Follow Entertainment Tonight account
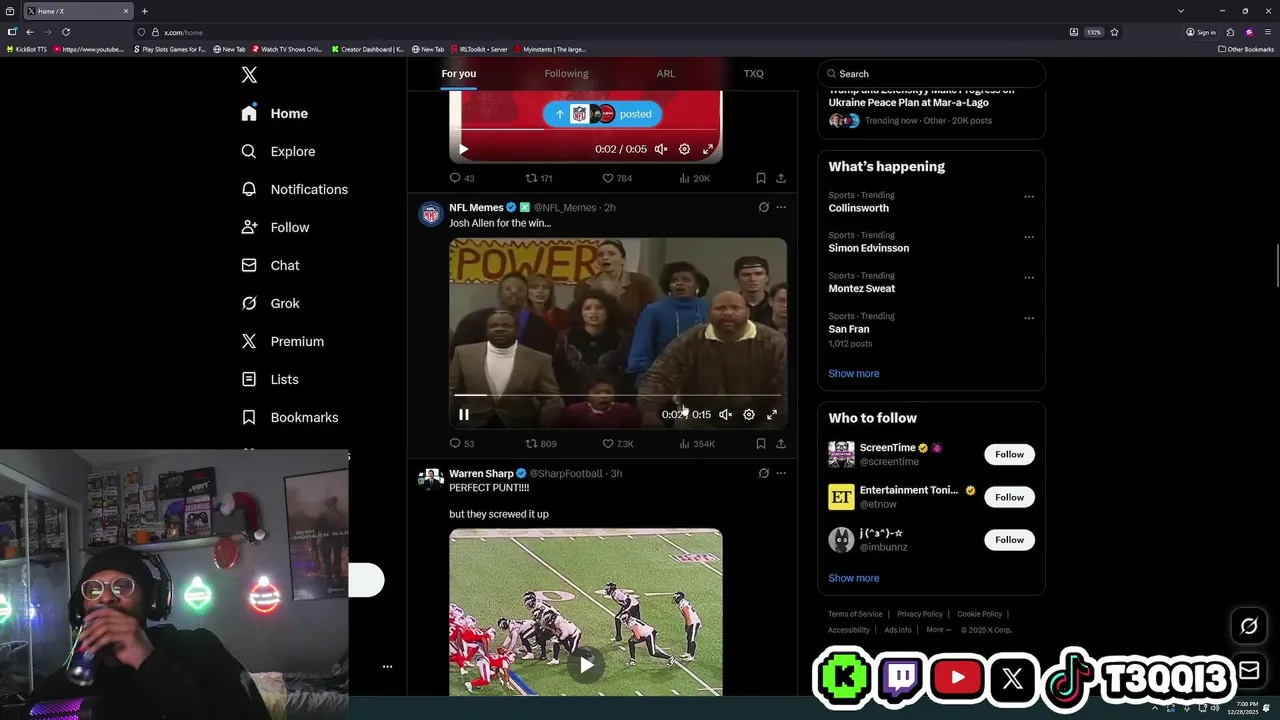Viewport: 1280px width, 720px height. point(1009,497)
